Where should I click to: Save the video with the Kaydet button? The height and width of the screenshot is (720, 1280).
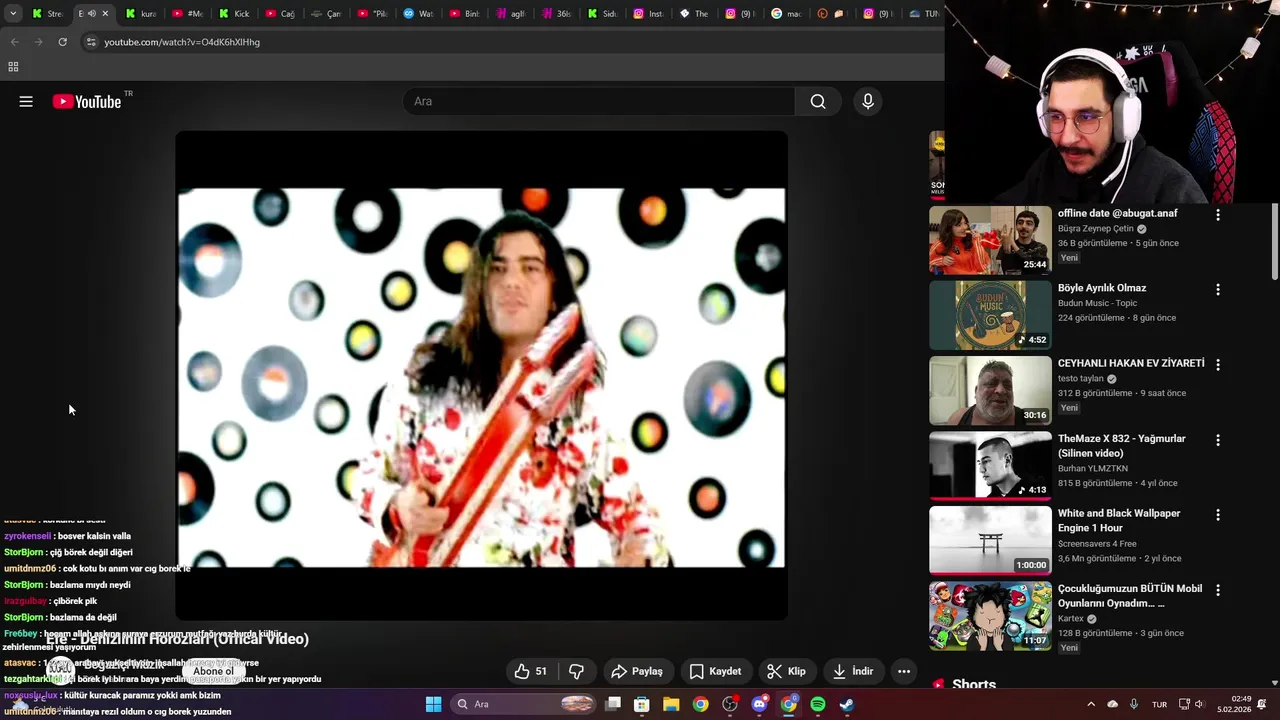pos(715,671)
